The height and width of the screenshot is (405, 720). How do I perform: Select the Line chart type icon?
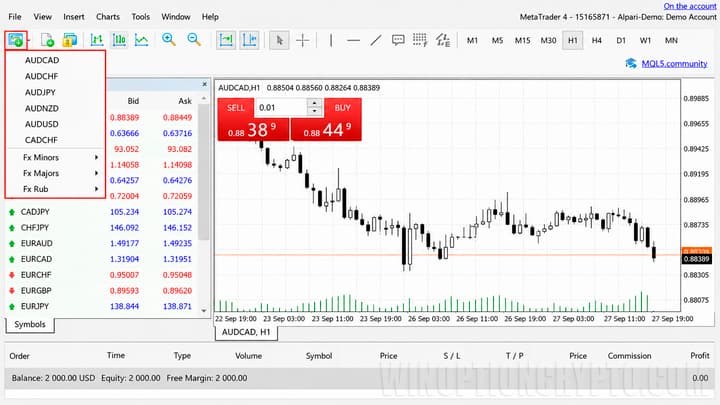point(141,40)
